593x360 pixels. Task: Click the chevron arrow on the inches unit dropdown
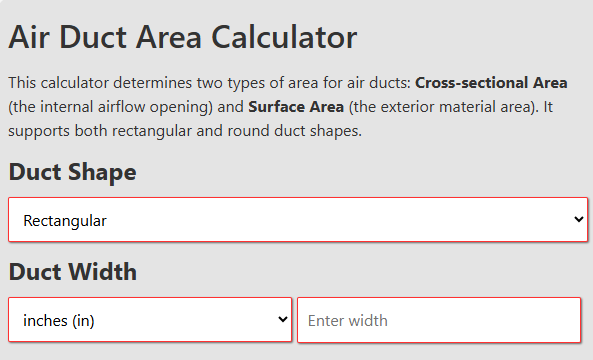[x=283, y=320]
